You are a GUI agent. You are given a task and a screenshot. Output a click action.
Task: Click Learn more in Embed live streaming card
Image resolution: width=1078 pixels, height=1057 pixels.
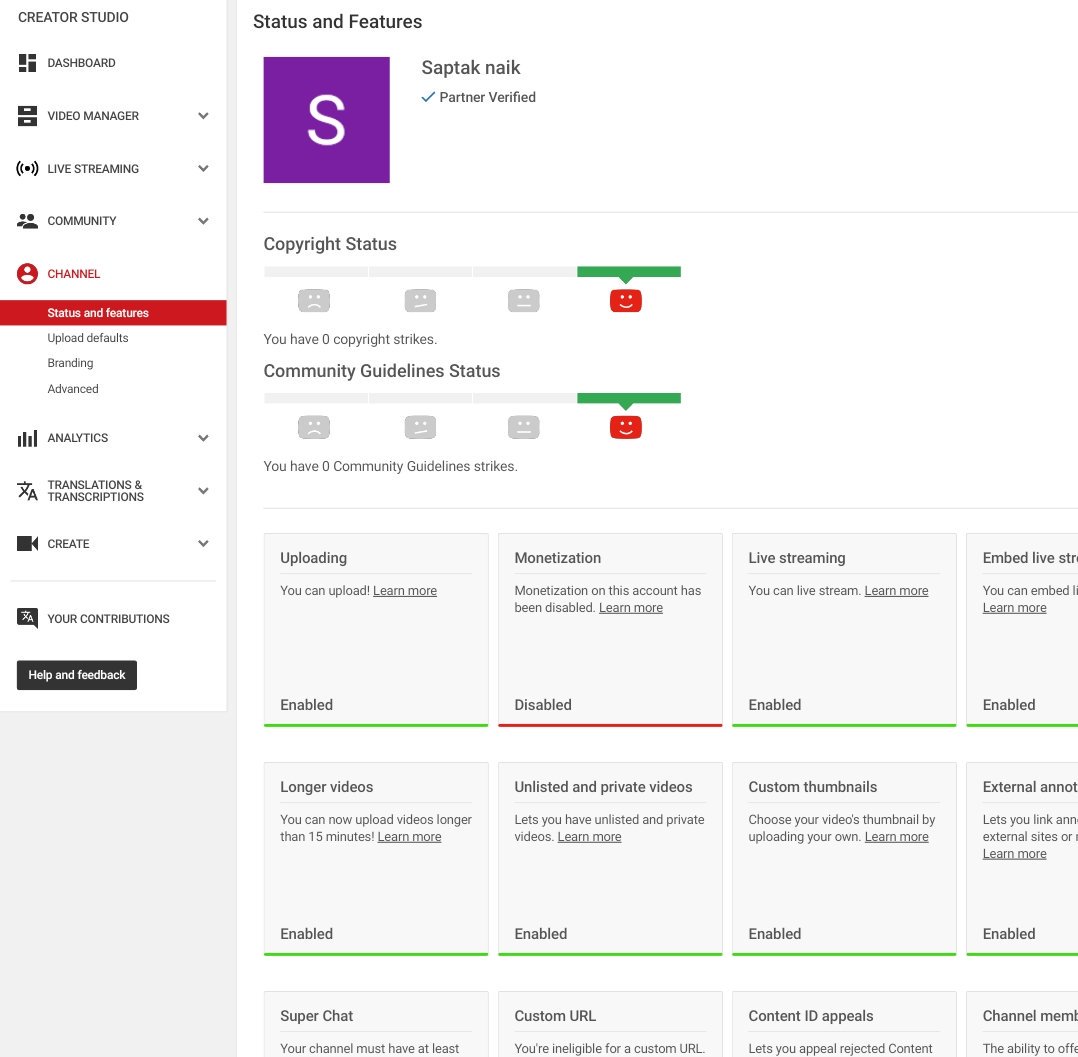(x=1014, y=608)
